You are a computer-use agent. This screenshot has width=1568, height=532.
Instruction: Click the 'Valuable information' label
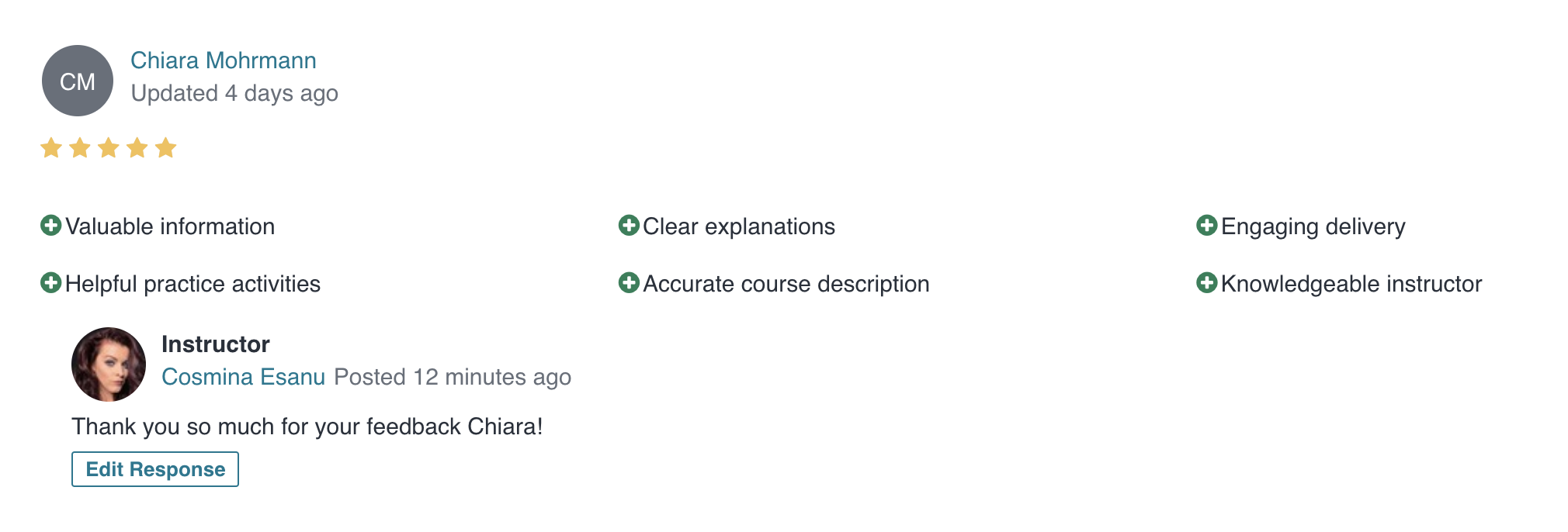pyautogui.click(x=170, y=226)
